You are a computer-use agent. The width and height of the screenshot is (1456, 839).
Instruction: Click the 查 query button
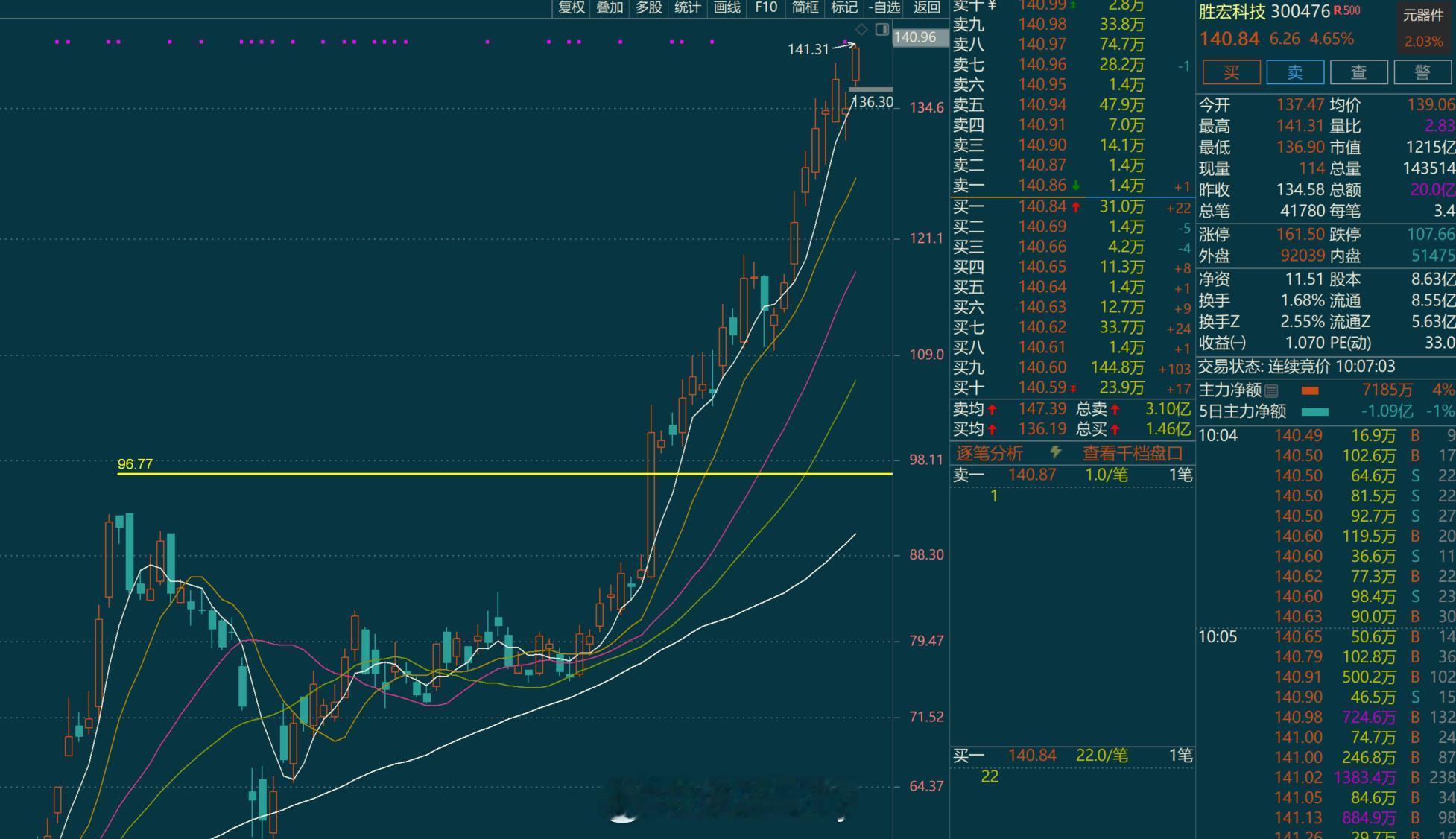pos(1358,72)
